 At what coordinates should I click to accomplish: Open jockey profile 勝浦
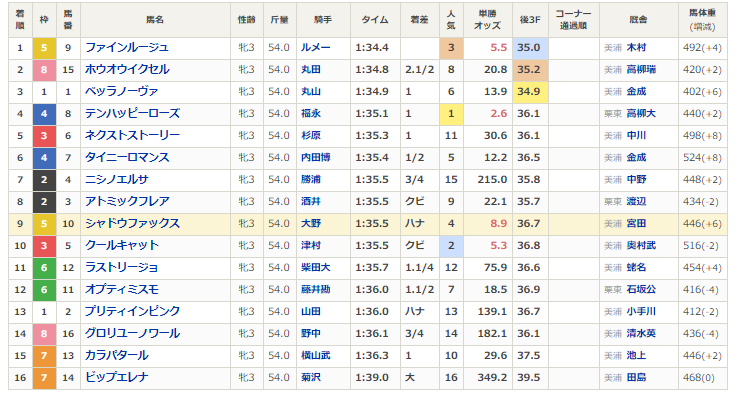[x=311, y=180]
